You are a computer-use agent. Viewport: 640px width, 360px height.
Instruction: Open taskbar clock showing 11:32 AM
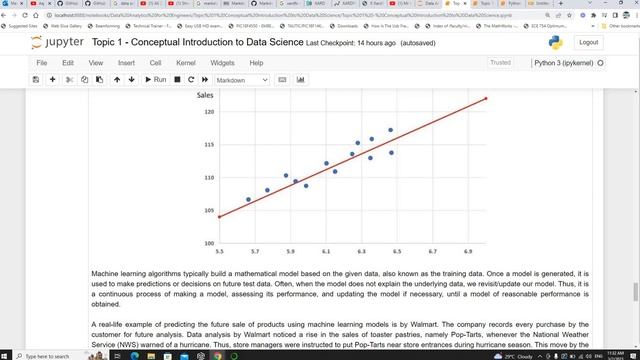[616, 356]
